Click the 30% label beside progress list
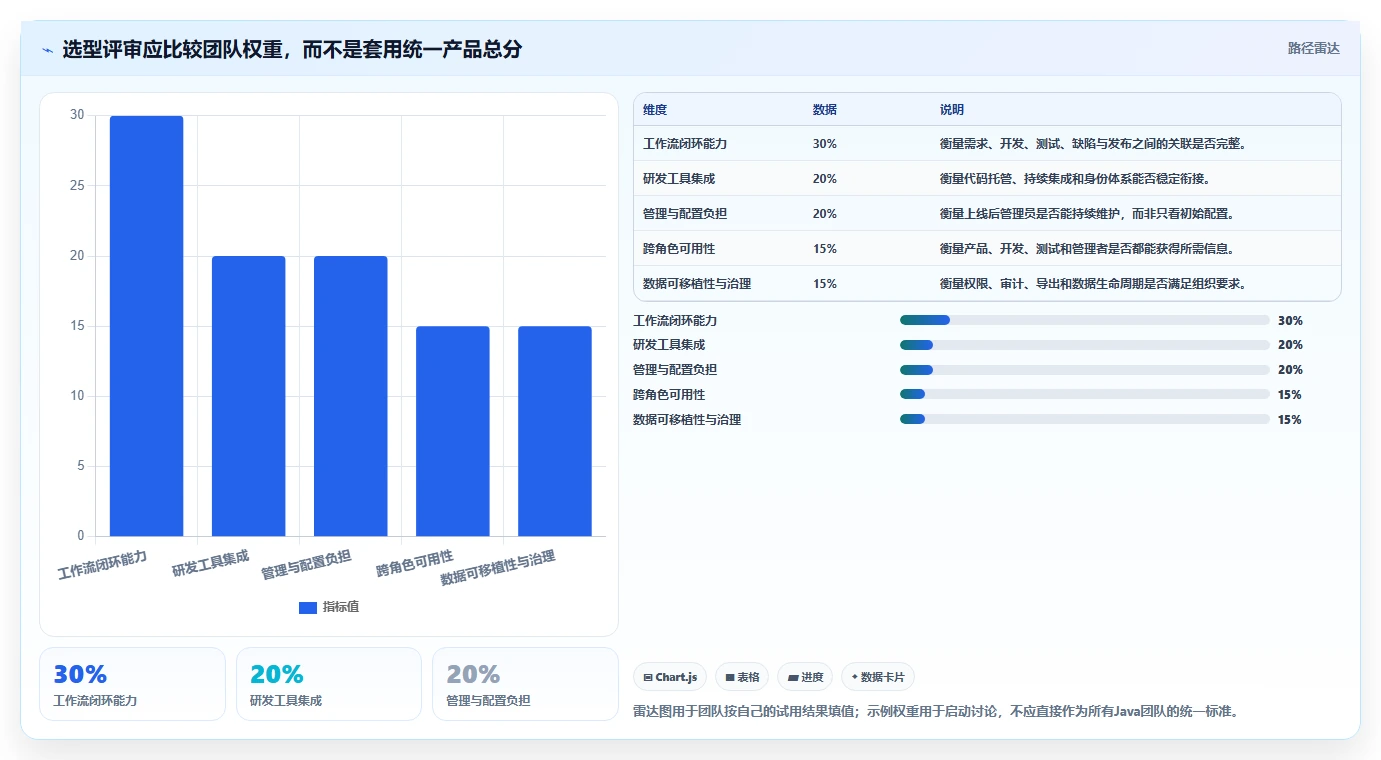The image size is (1381, 760). pos(1290,321)
